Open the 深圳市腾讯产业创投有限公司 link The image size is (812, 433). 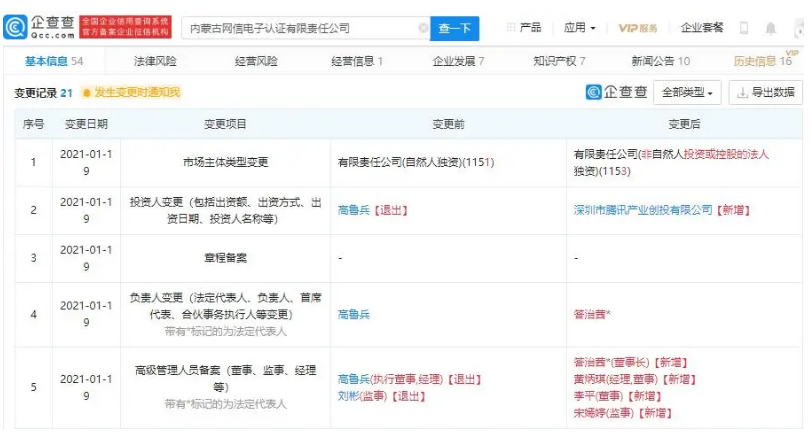point(642,210)
